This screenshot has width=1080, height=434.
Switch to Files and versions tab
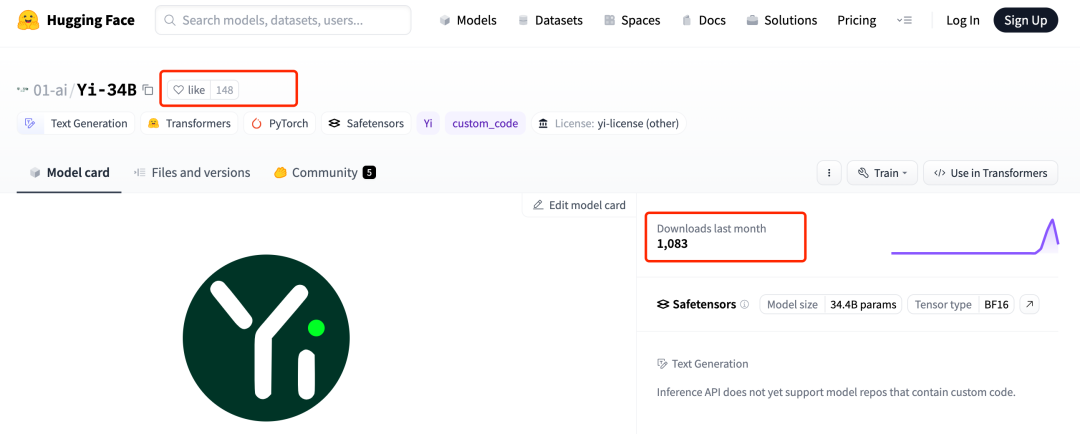point(191,173)
